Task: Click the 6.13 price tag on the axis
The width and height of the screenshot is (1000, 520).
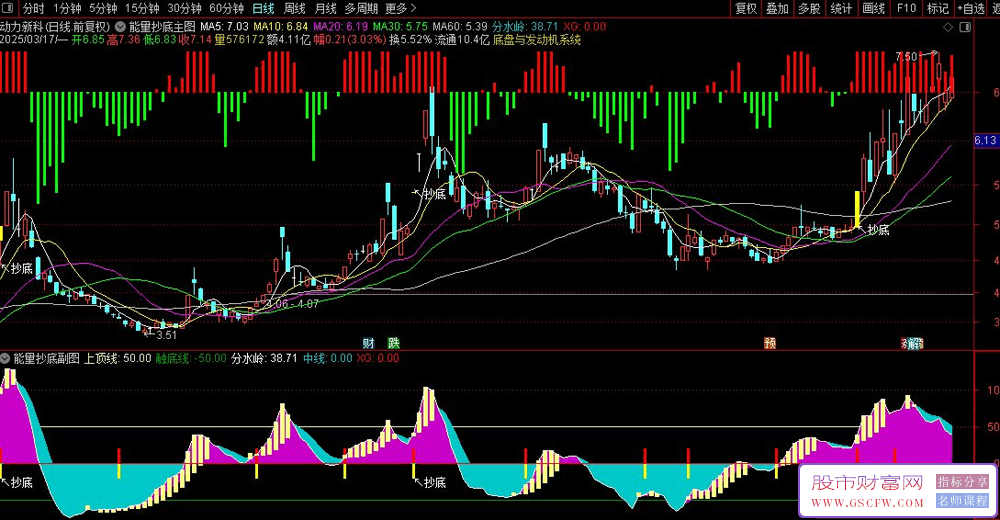Action: click(985, 140)
